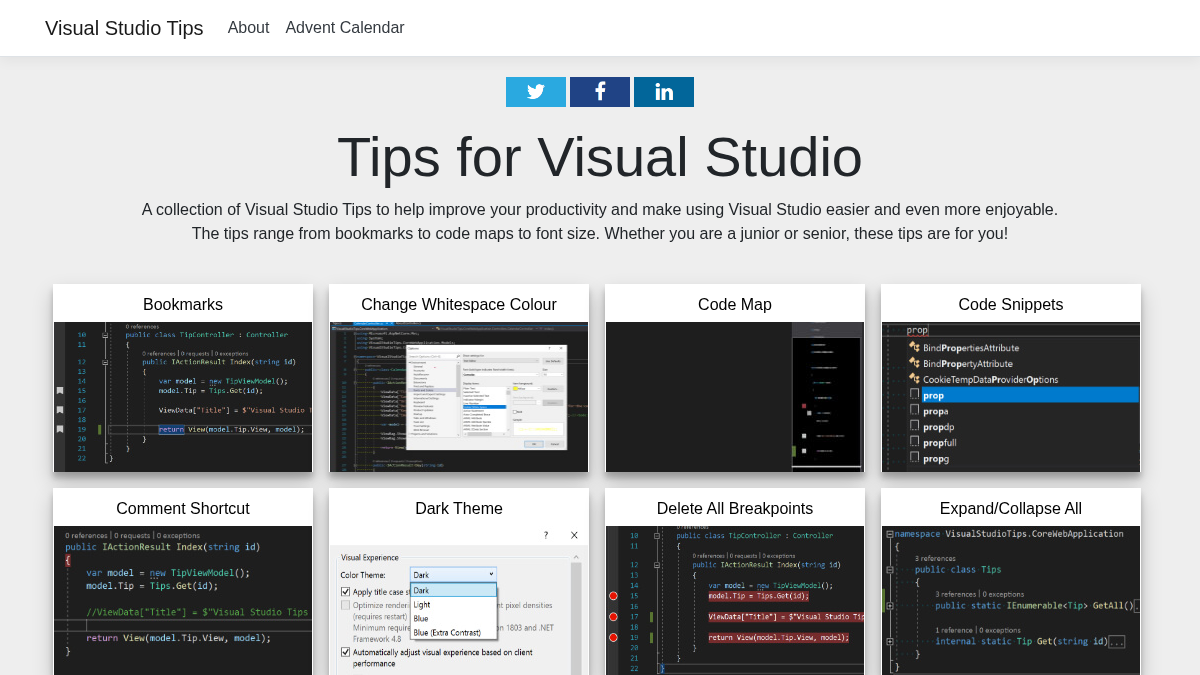This screenshot has height=675, width=1200.
Task: Open the Bookmarks tip title
Action: coord(183,305)
